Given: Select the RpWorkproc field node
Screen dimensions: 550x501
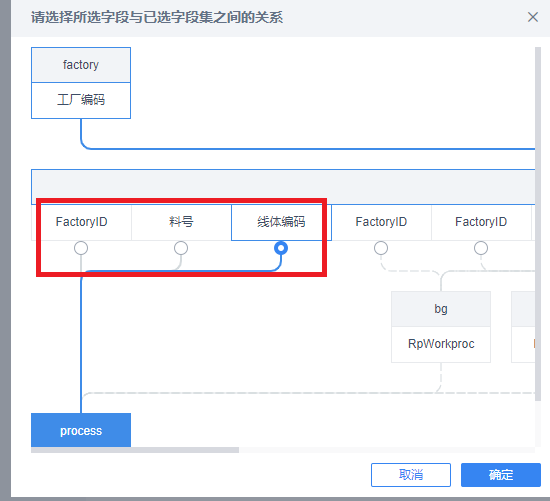Looking at the screenshot, I should click(441, 344).
